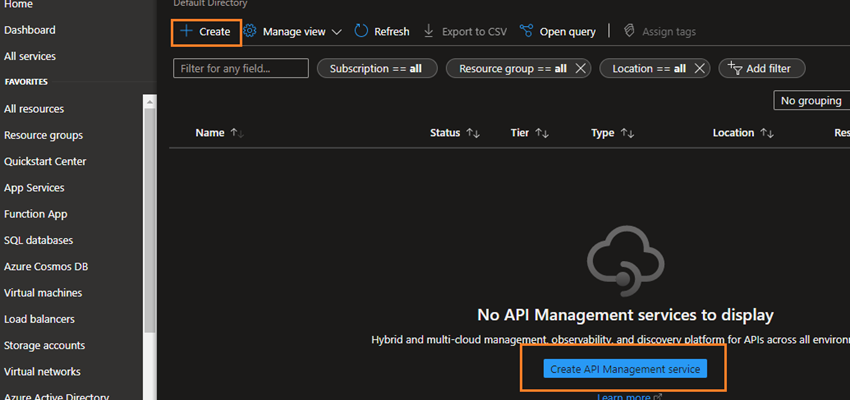Open the Subscription == all filter

click(x=377, y=68)
